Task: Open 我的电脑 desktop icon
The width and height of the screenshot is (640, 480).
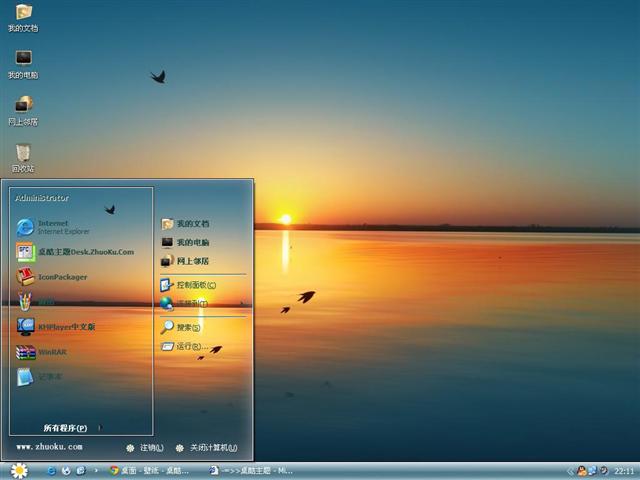Action: tap(22, 62)
